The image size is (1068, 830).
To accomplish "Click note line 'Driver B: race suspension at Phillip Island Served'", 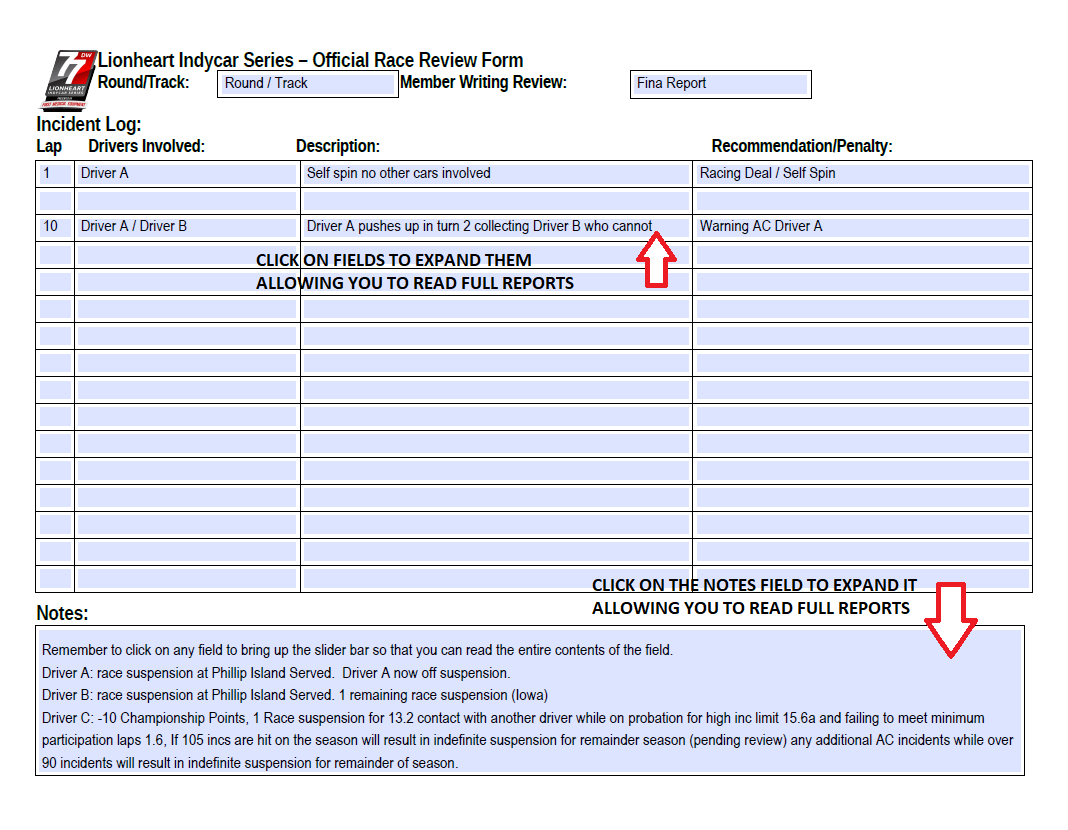I will pyautogui.click(x=295, y=695).
